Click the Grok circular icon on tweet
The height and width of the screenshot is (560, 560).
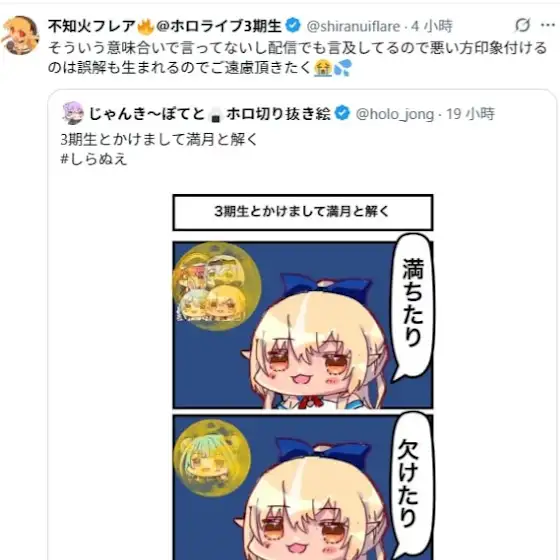[x=522, y=25]
